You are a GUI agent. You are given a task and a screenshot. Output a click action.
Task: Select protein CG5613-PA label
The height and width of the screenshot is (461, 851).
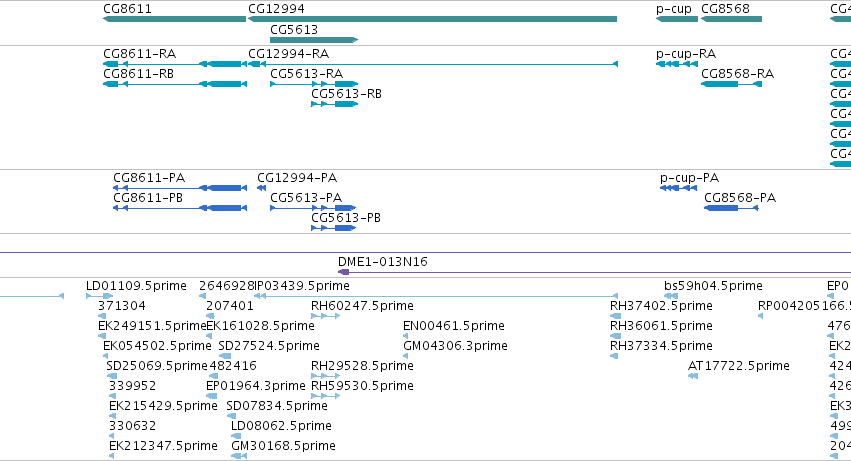point(306,198)
